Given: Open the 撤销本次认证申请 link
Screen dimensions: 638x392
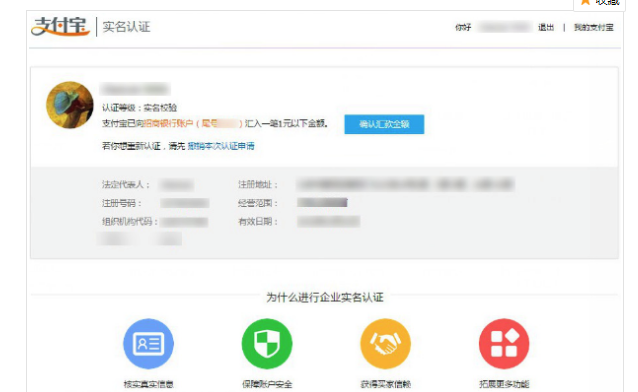Looking at the screenshot, I should pyautogui.click(x=221, y=146).
